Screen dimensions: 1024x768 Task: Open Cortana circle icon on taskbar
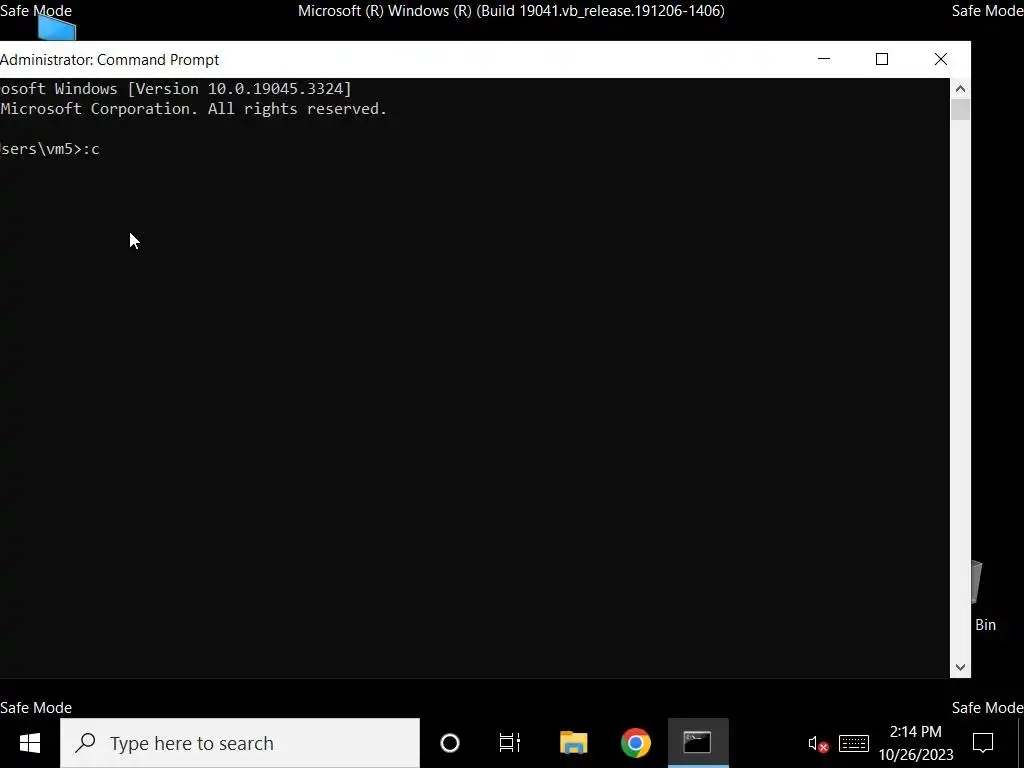[x=450, y=743]
